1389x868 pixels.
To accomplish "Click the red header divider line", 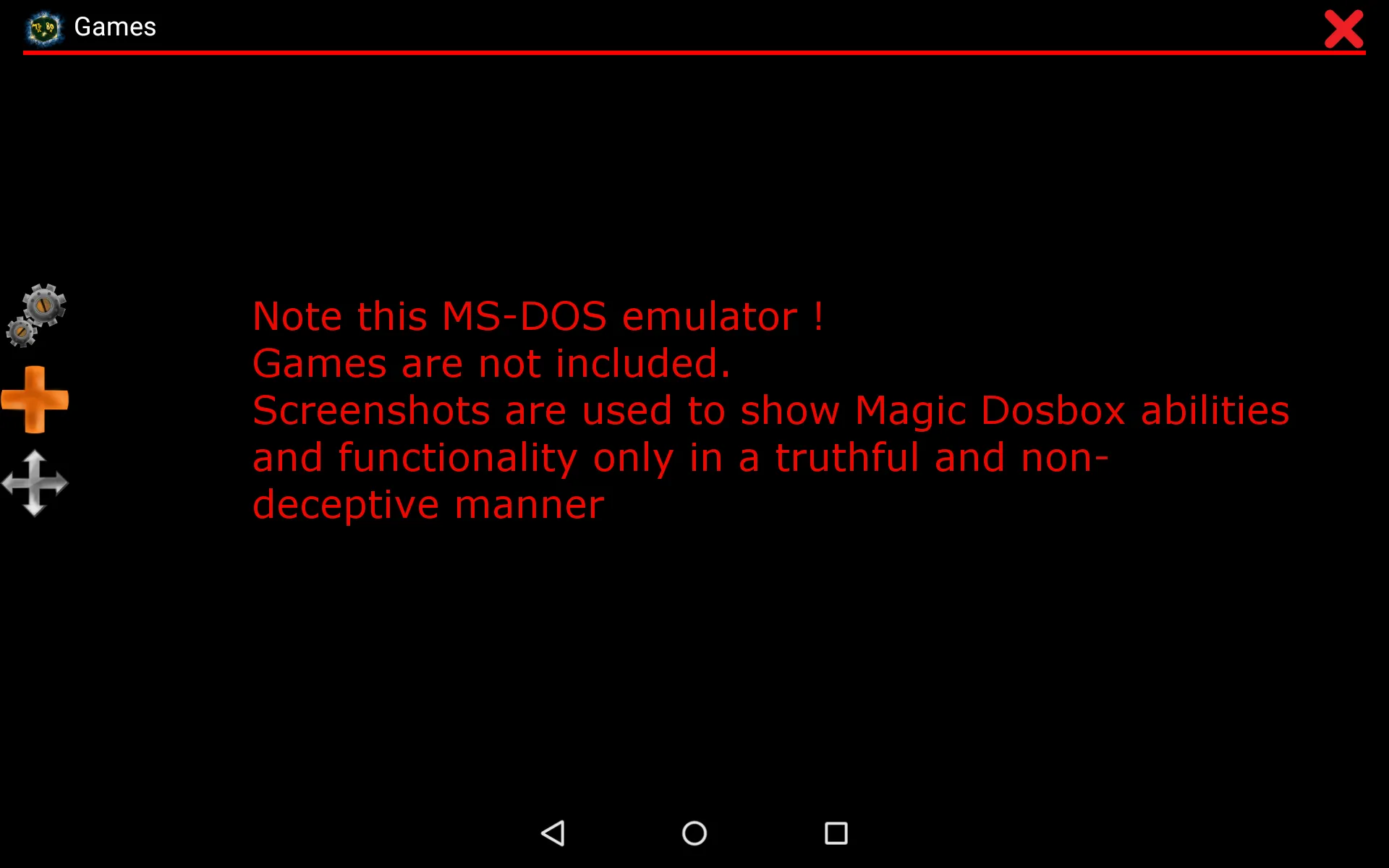I will pos(694,53).
